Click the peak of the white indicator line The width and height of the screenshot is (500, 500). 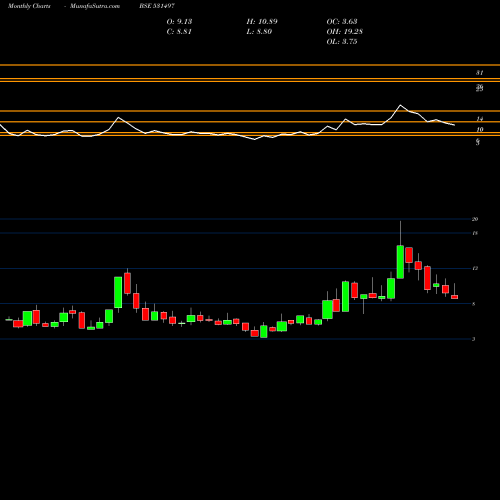coord(400,105)
